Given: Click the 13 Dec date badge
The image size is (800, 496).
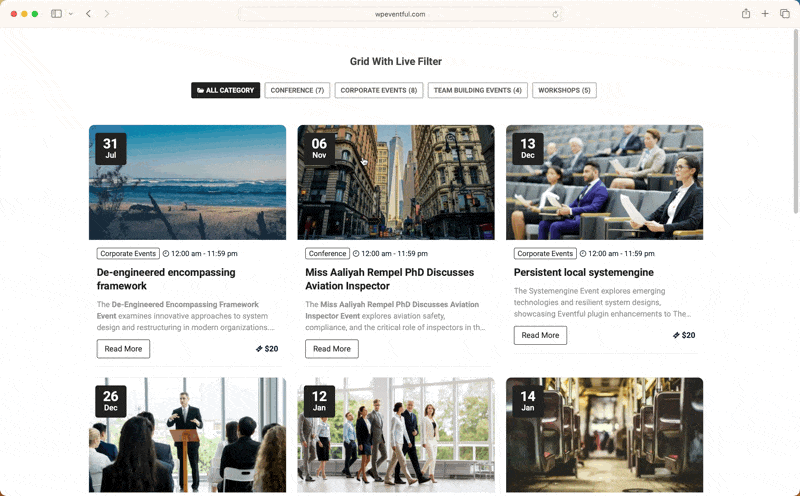Looking at the screenshot, I should tap(528, 148).
